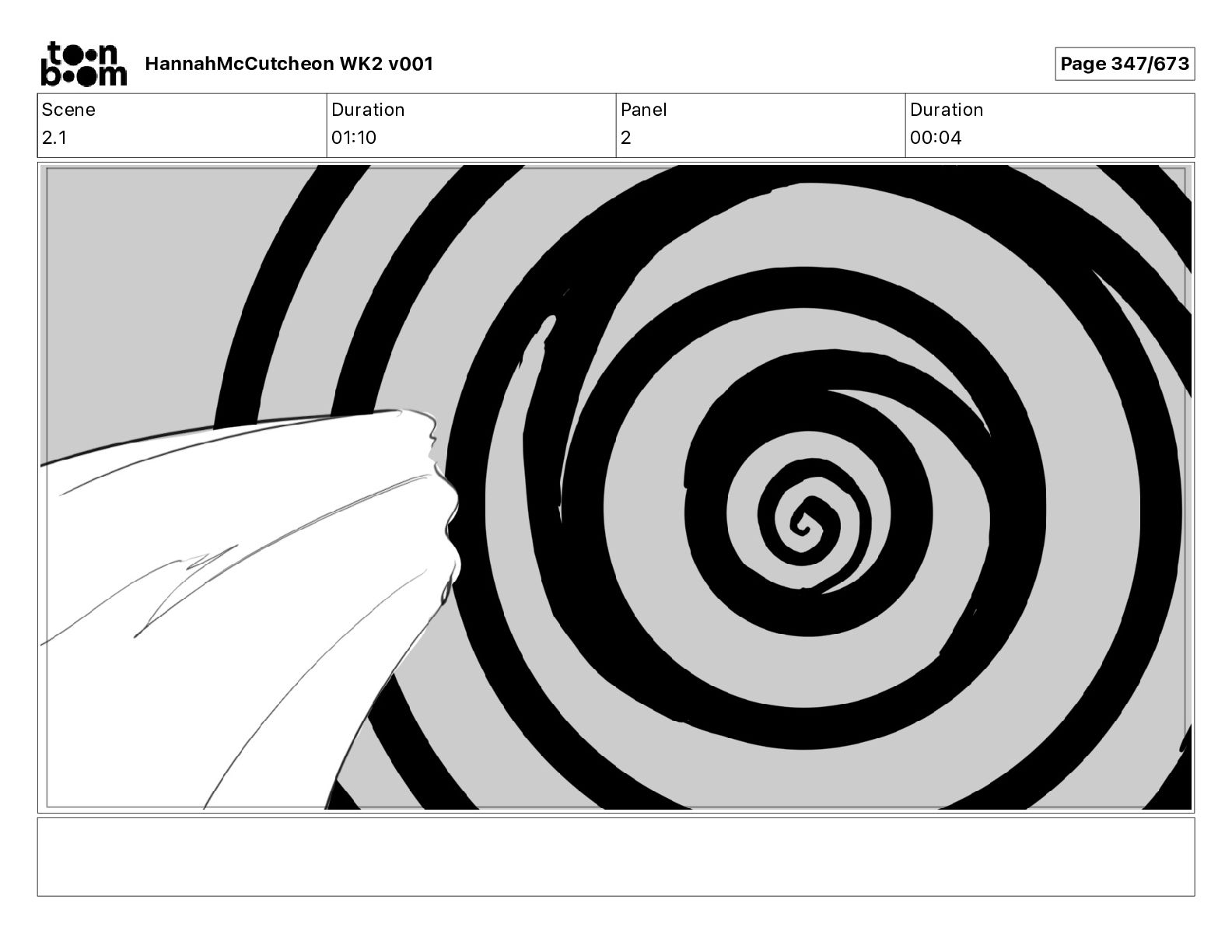
Task: Select the scene value 2.1
Action: (54, 138)
